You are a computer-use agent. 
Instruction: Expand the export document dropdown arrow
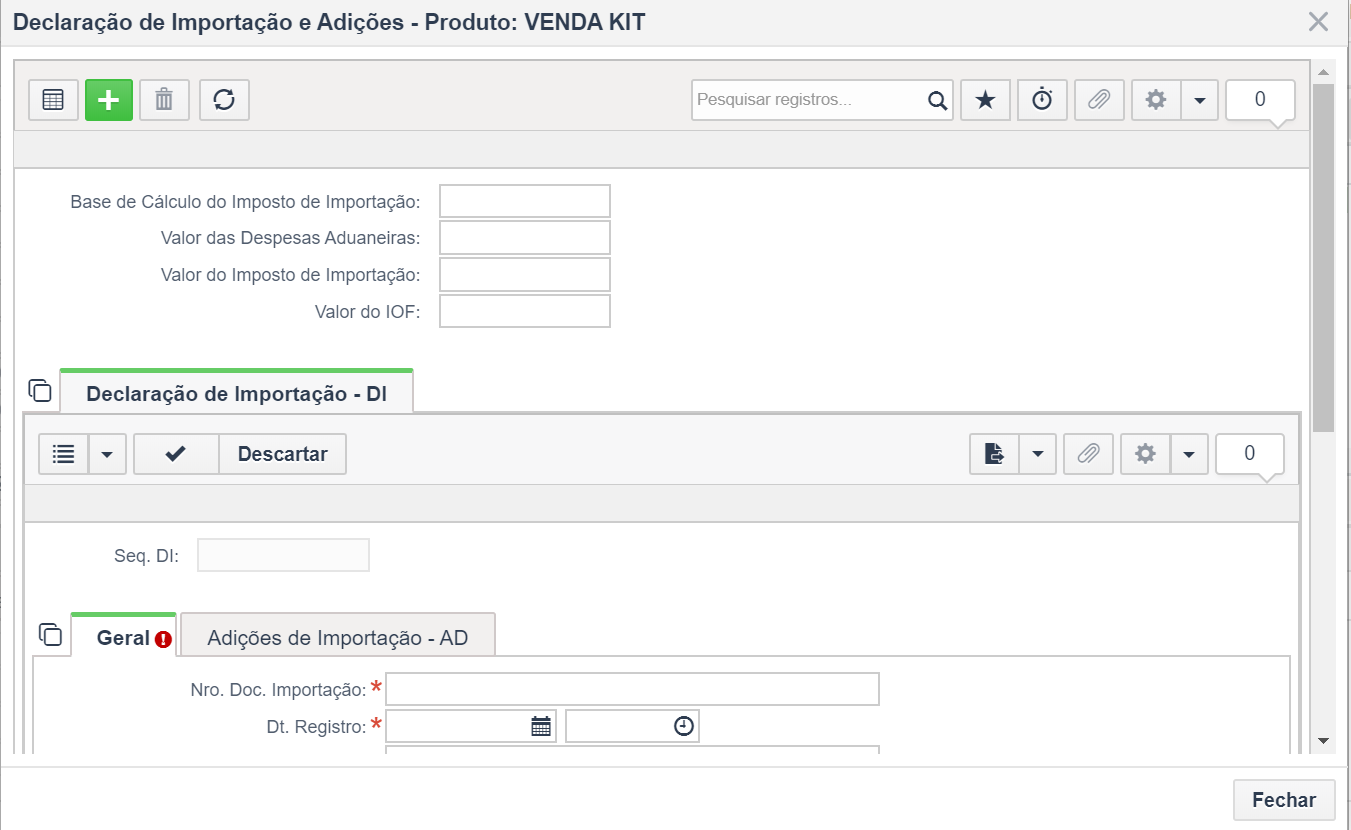pyautogui.click(x=1037, y=454)
